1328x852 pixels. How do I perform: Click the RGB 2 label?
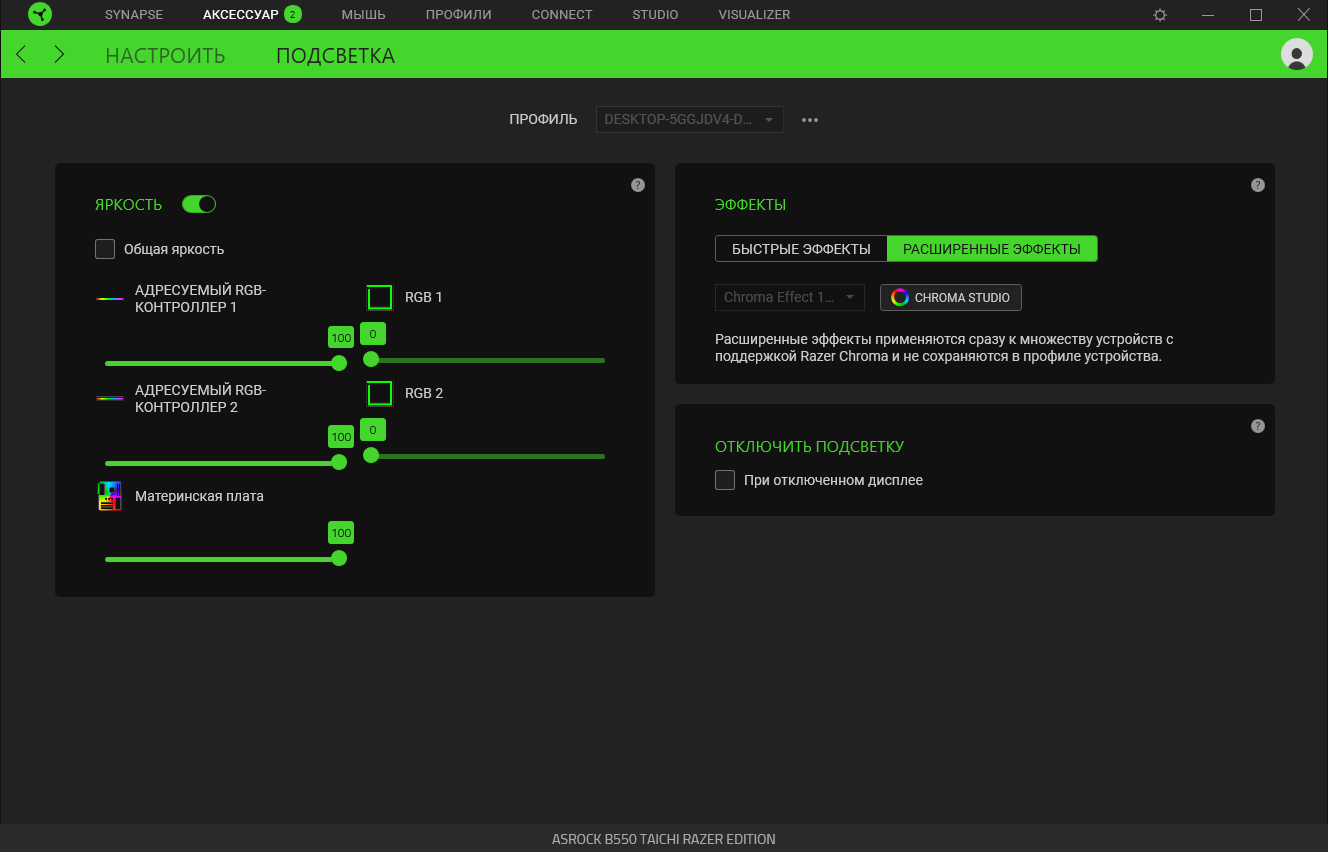pyautogui.click(x=424, y=393)
